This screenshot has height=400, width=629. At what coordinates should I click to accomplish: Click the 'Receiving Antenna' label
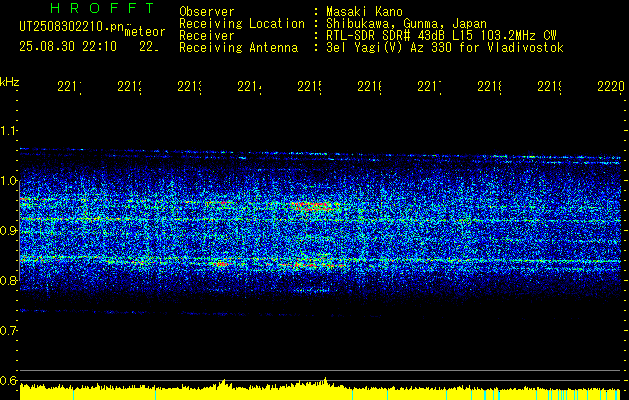[239, 48]
